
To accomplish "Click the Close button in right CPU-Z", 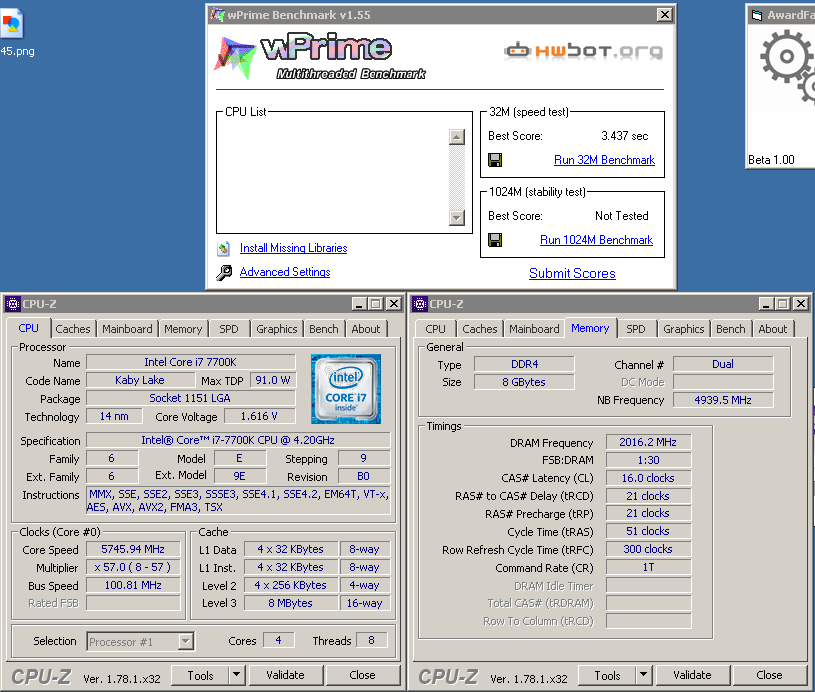I will (x=769, y=675).
